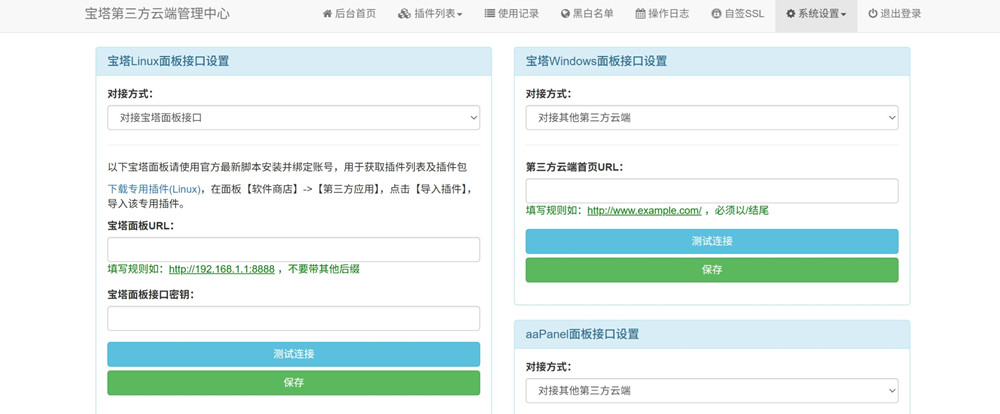Click 测试连接 in the Linux panel
1000x414 pixels.
[x=293, y=354]
